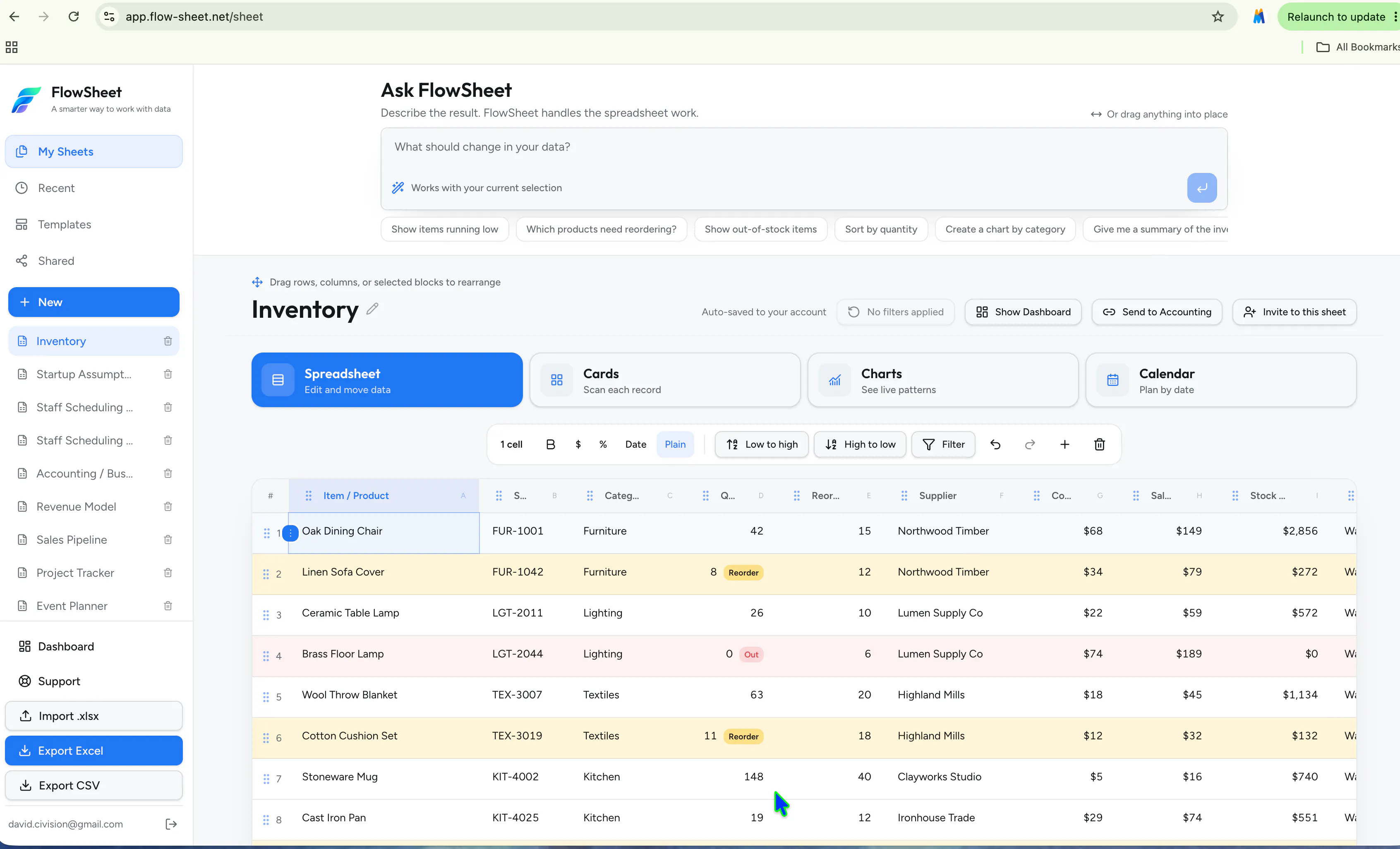Open Support in the sidebar
The height and width of the screenshot is (849, 1400).
(x=94, y=681)
